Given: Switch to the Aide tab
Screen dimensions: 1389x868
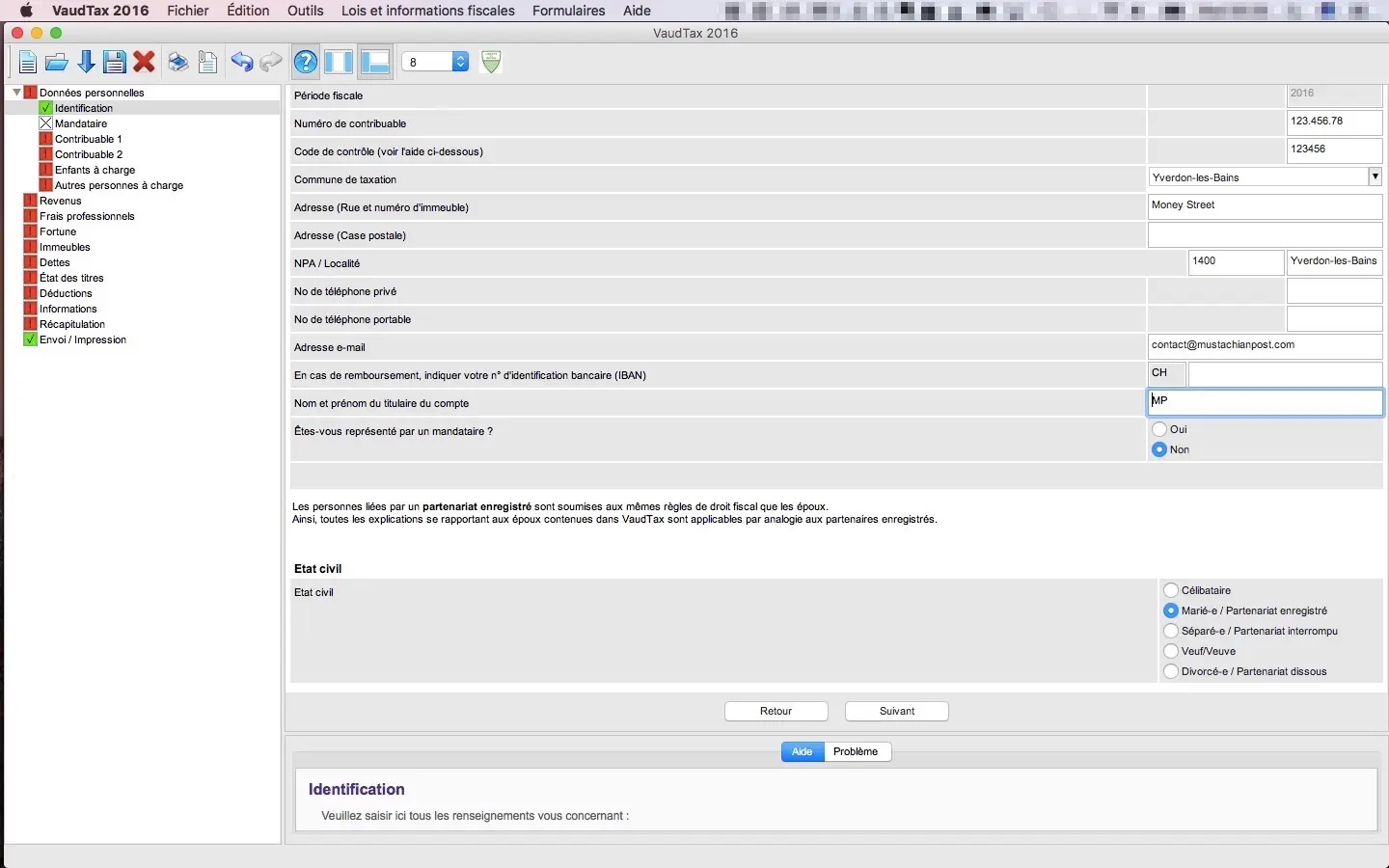Looking at the screenshot, I should click(x=803, y=751).
